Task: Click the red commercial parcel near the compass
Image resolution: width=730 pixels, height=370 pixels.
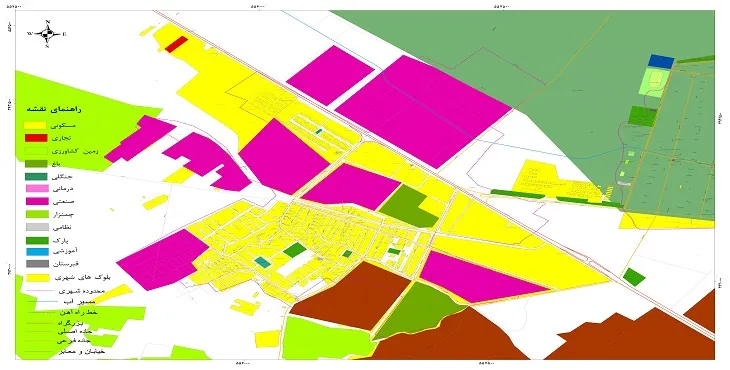Action: (x=176, y=44)
